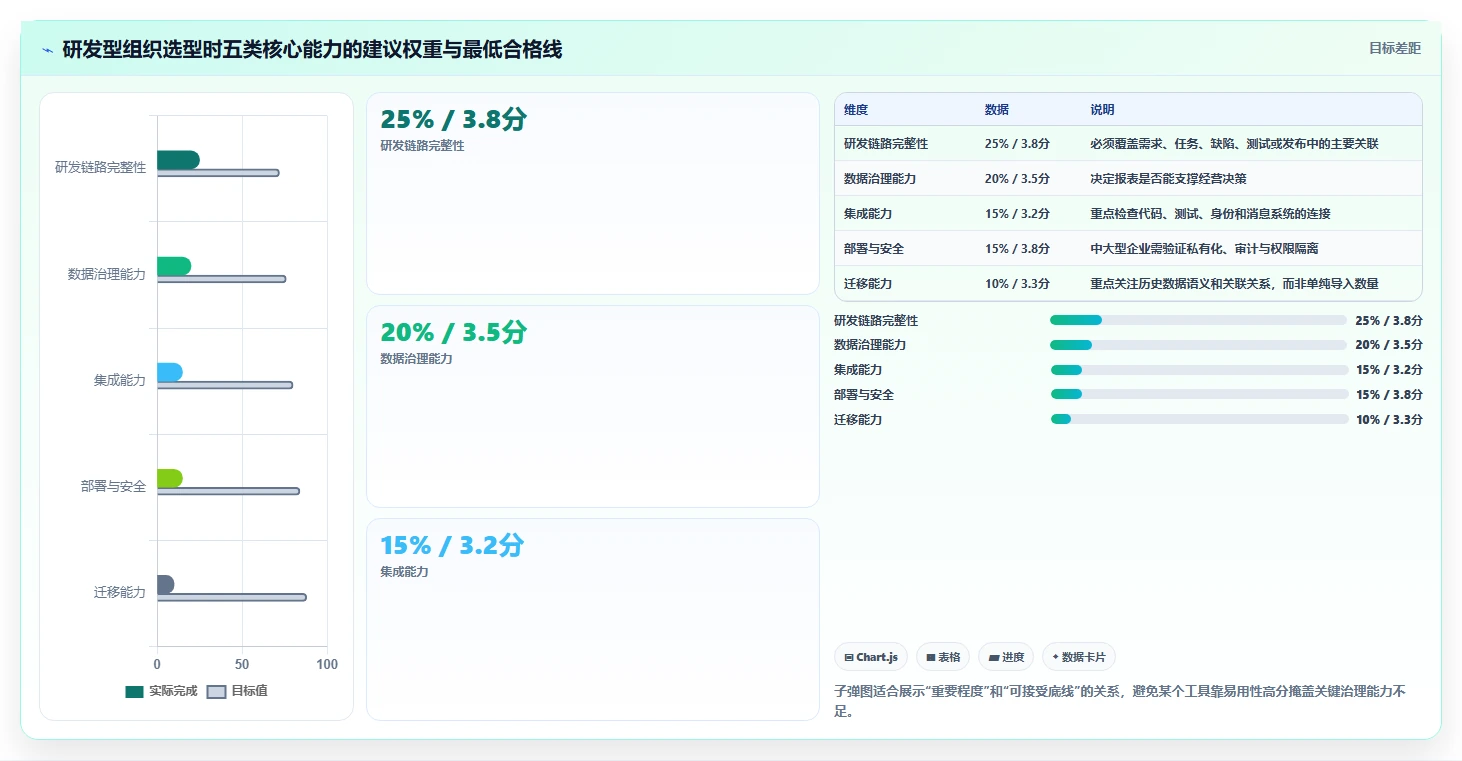Click the 目标差距 label in header
Screen dimensions: 1462x761
click(1395, 48)
